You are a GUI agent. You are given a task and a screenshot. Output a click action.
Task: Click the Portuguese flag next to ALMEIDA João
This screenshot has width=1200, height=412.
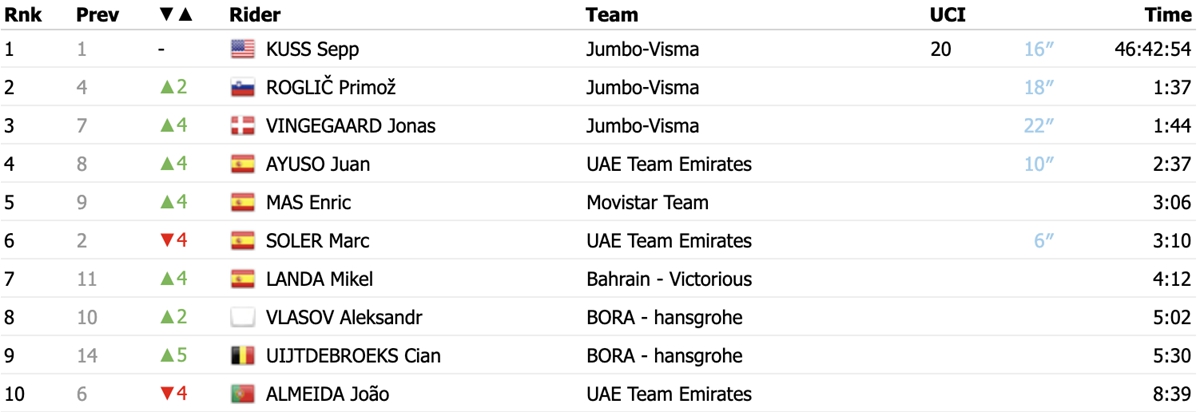point(242,394)
